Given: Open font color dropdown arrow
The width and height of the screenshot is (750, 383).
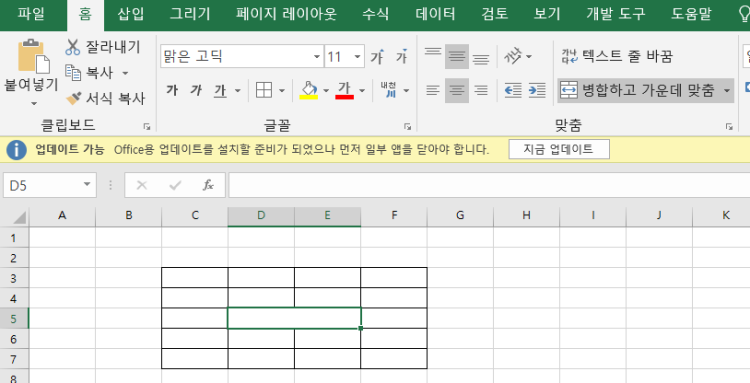Looking at the screenshot, I should click(362, 90).
